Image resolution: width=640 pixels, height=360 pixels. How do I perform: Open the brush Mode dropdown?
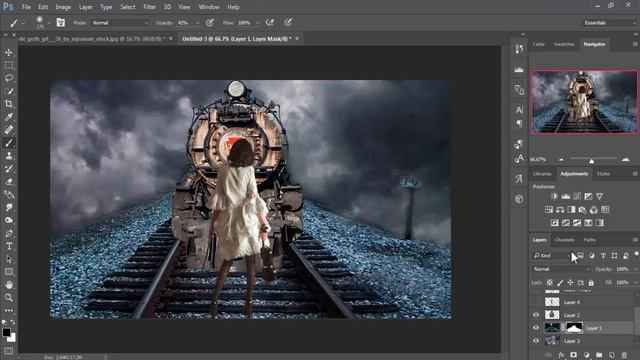pos(120,23)
